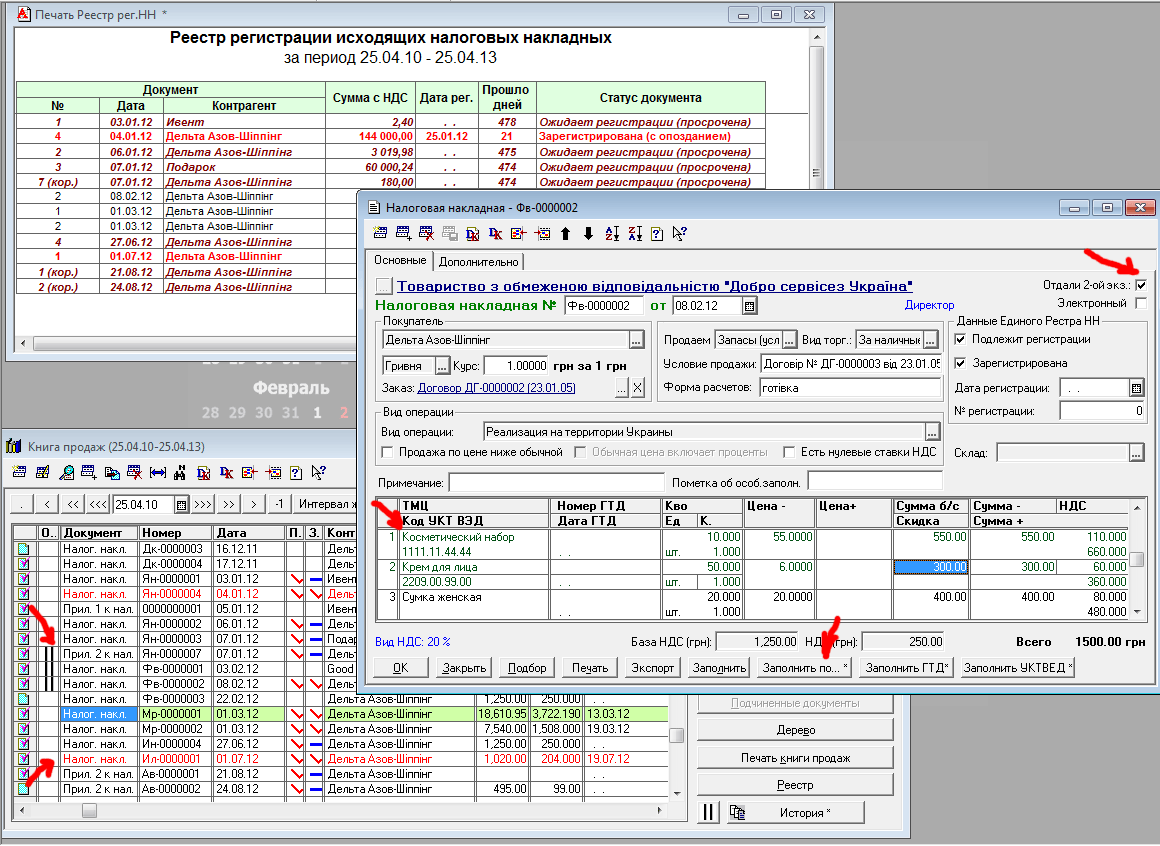Click the Примечание input field
The image size is (1160, 846).
coord(557,483)
